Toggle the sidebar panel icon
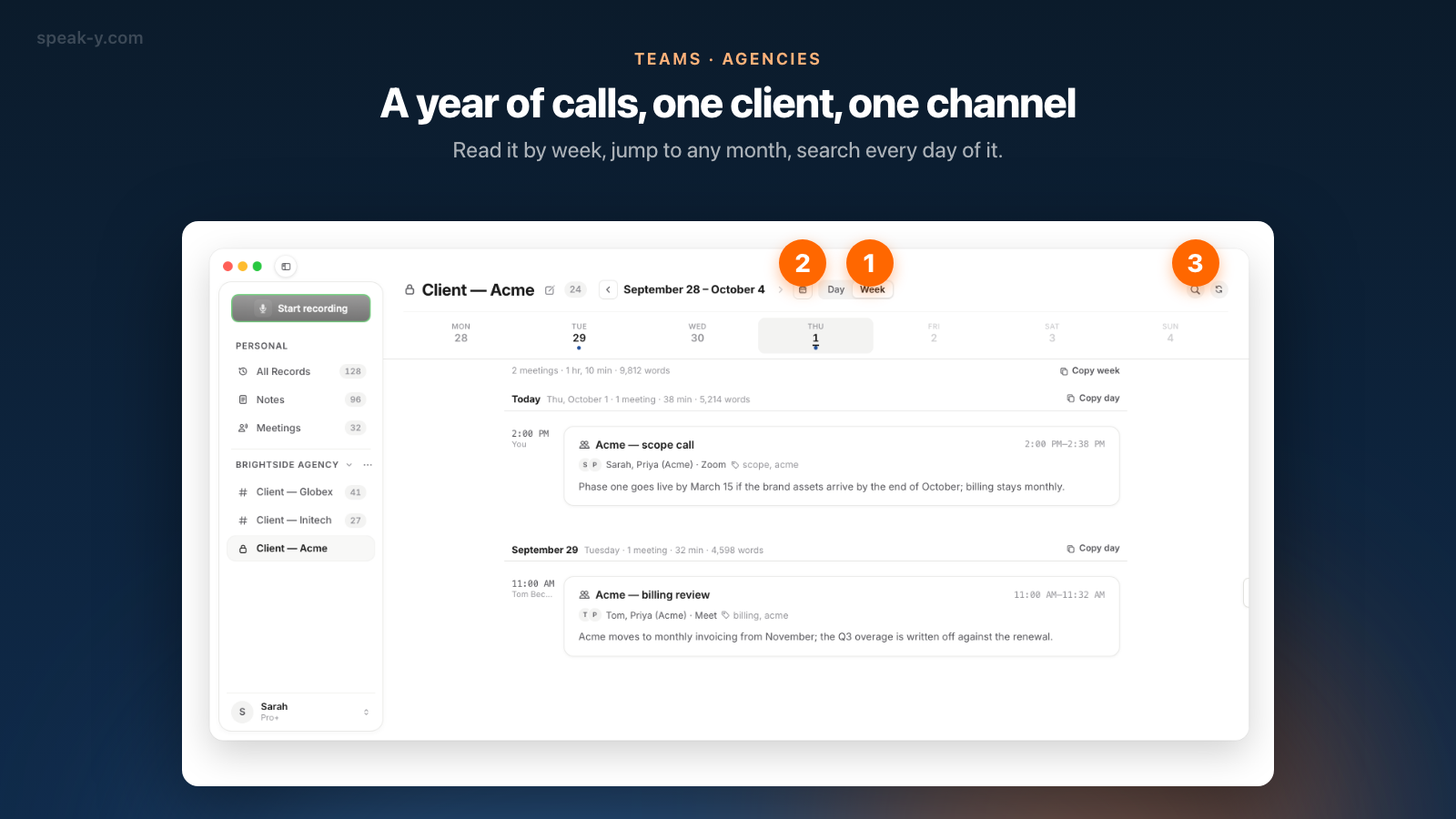The height and width of the screenshot is (819, 1456). (286, 267)
